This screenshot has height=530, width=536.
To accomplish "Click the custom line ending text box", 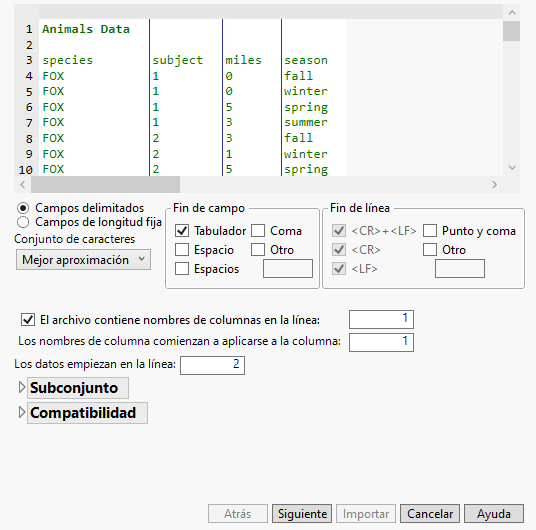I will (460, 268).
